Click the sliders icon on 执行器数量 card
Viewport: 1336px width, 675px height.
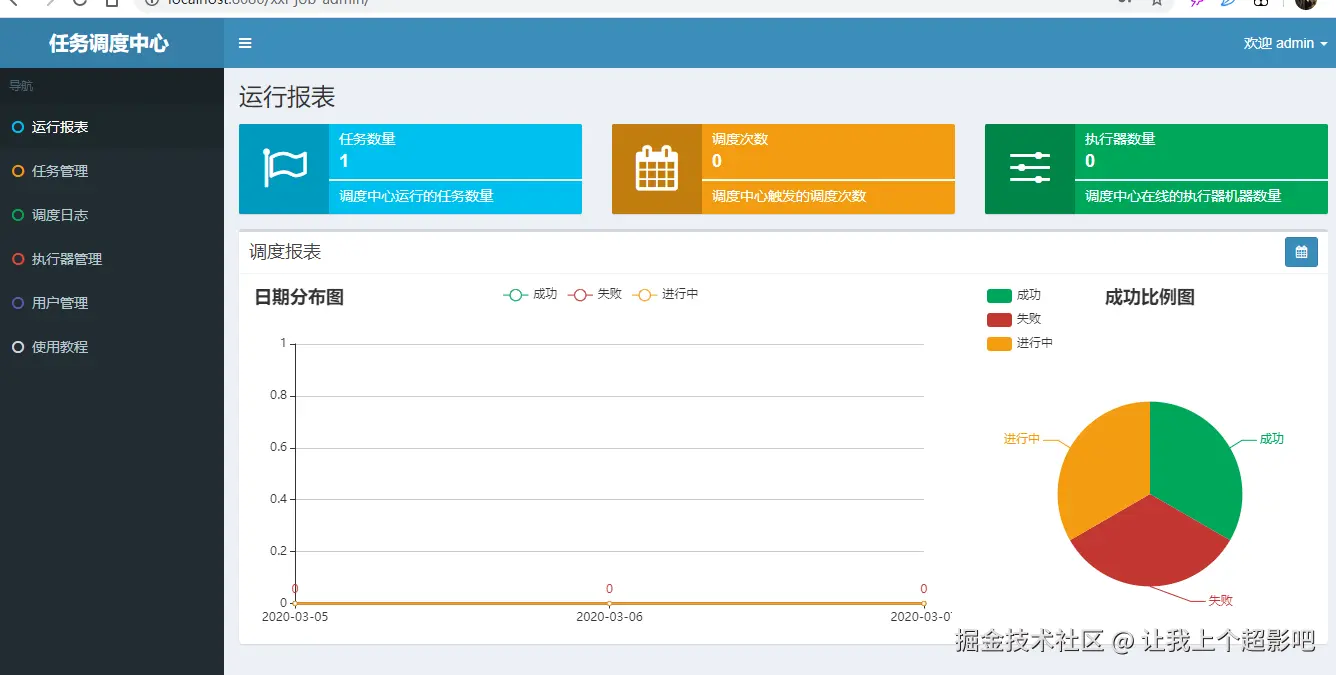click(1030, 168)
